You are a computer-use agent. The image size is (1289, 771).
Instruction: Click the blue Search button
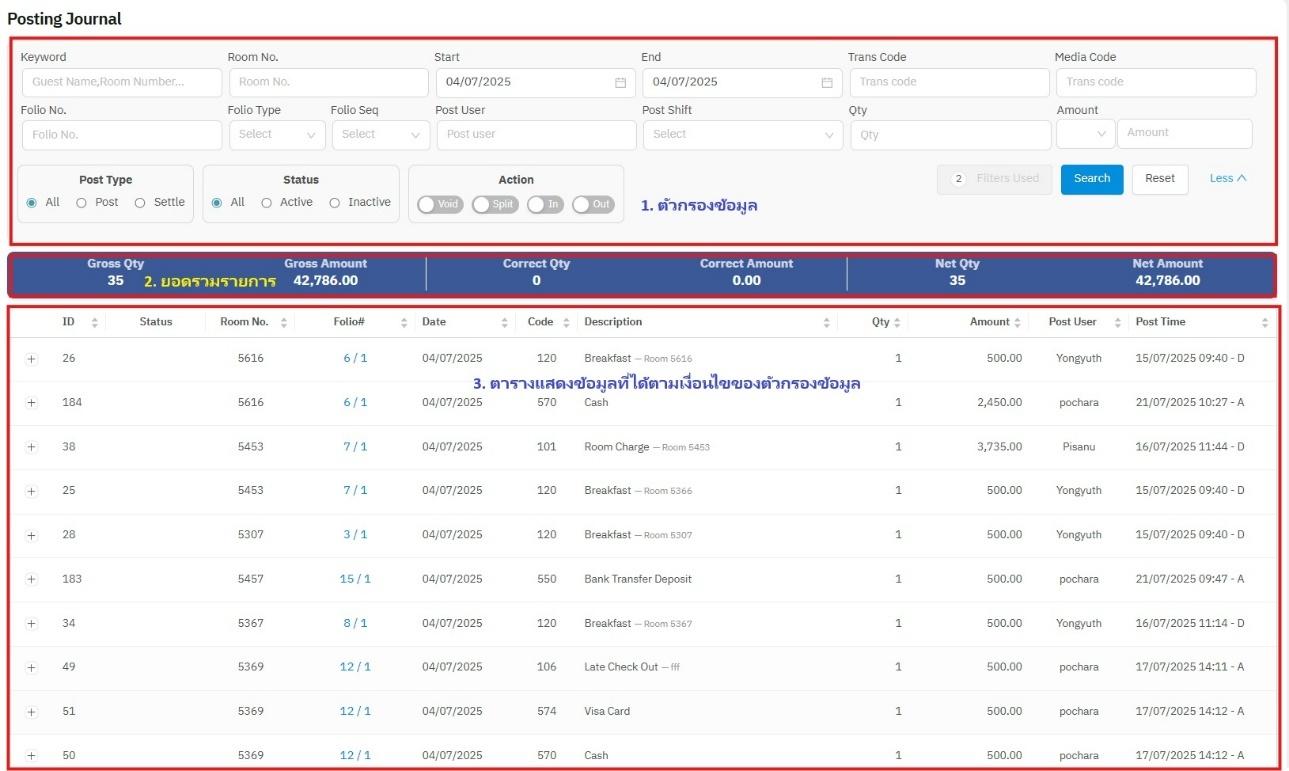coord(1091,179)
